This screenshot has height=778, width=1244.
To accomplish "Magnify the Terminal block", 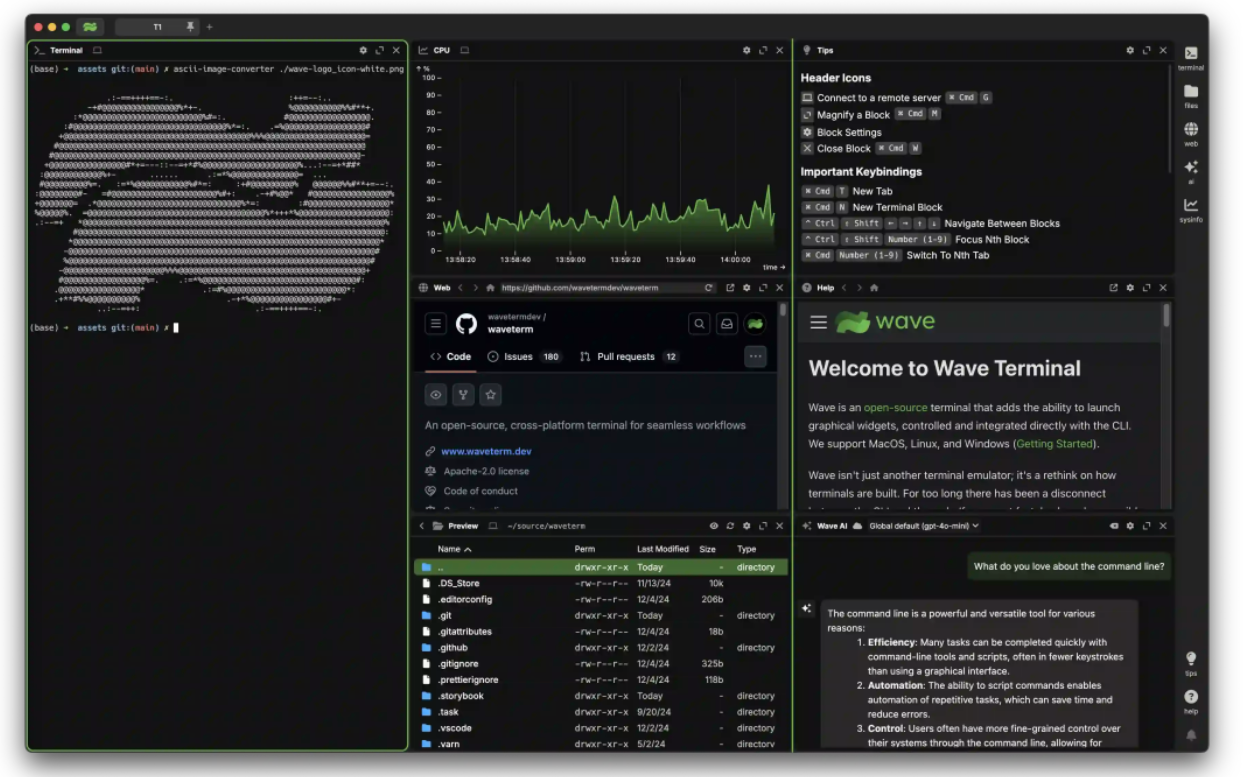I will pyautogui.click(x=379, y=50).
